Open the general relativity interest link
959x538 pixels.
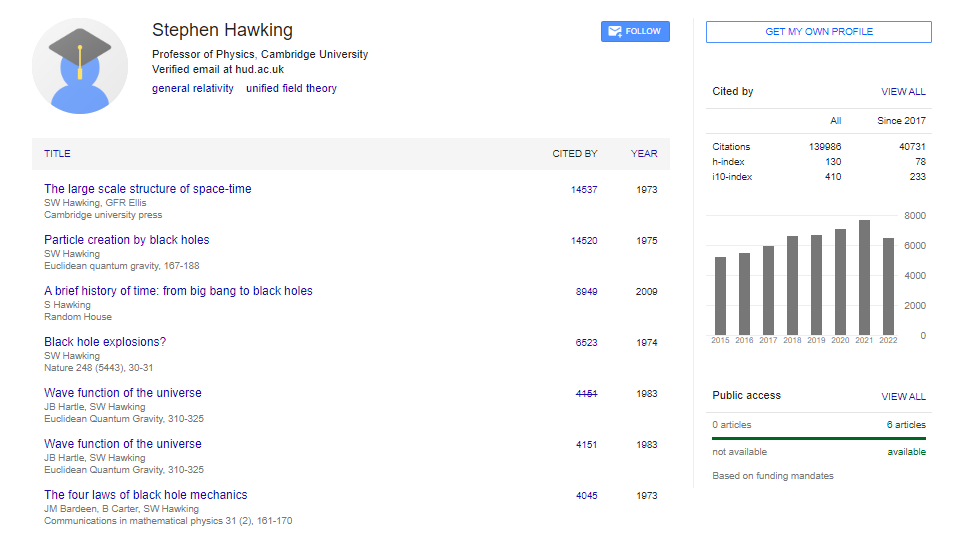193,88
